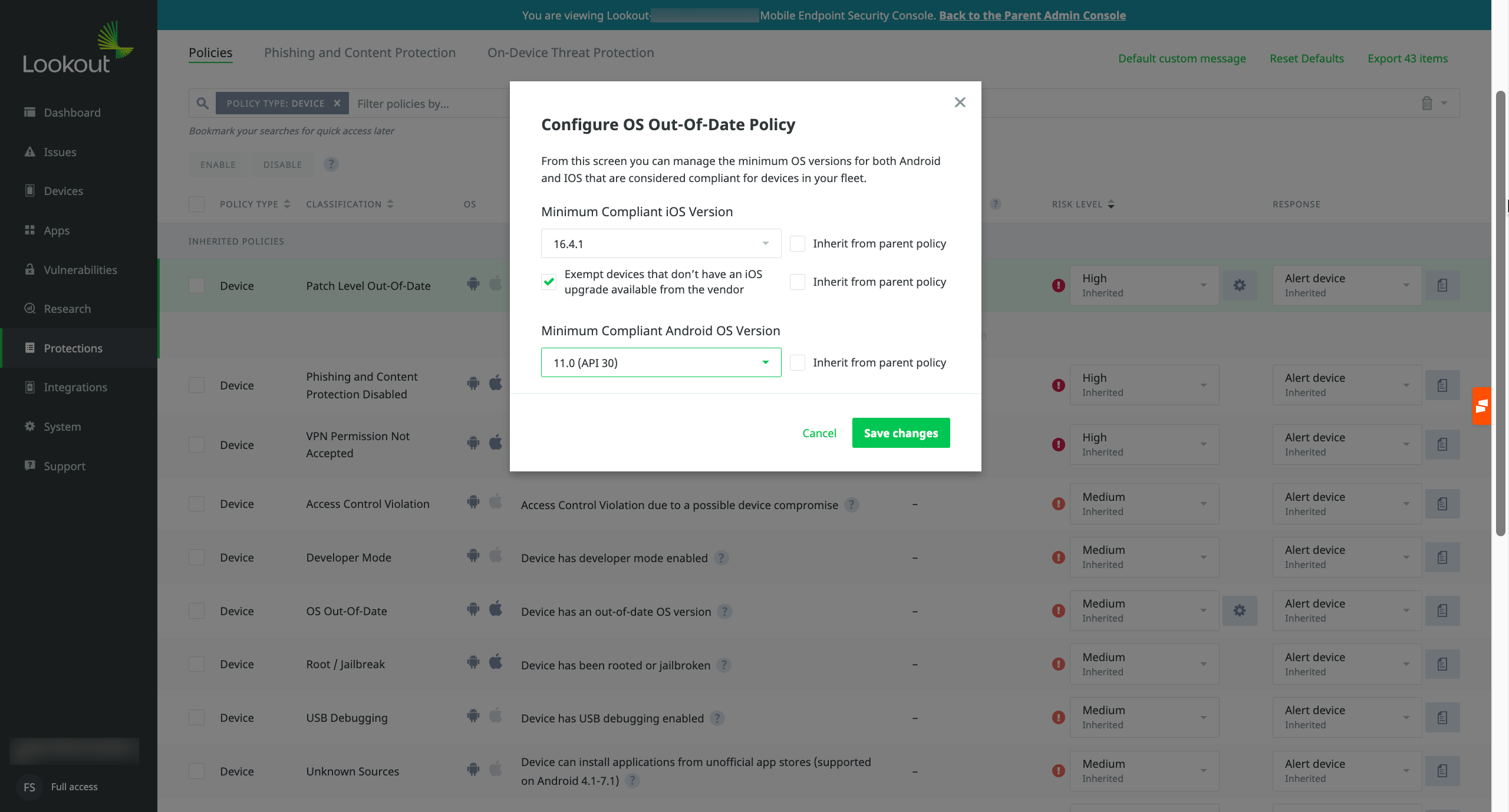The image size is (1509, 812).
Task: Open Vulnerabilities in the sidebar
Action: tap(80, 269)
